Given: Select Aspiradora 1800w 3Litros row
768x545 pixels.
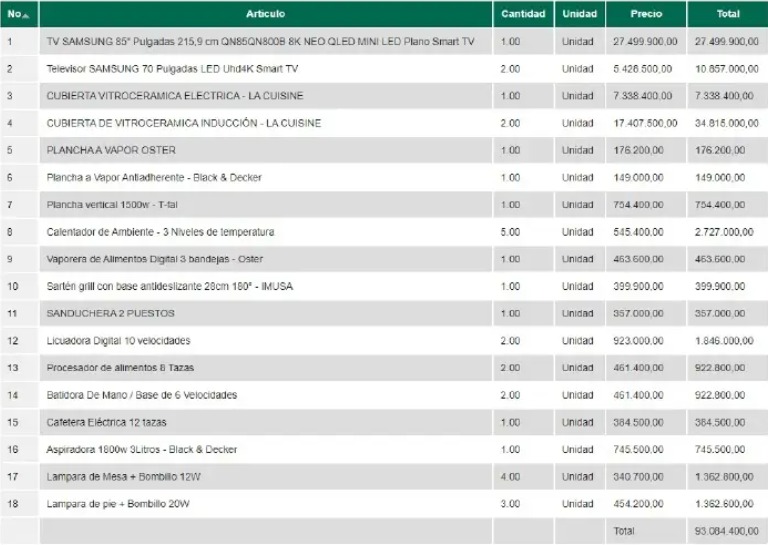Looking at the screenshot, I should coord(384,450).
